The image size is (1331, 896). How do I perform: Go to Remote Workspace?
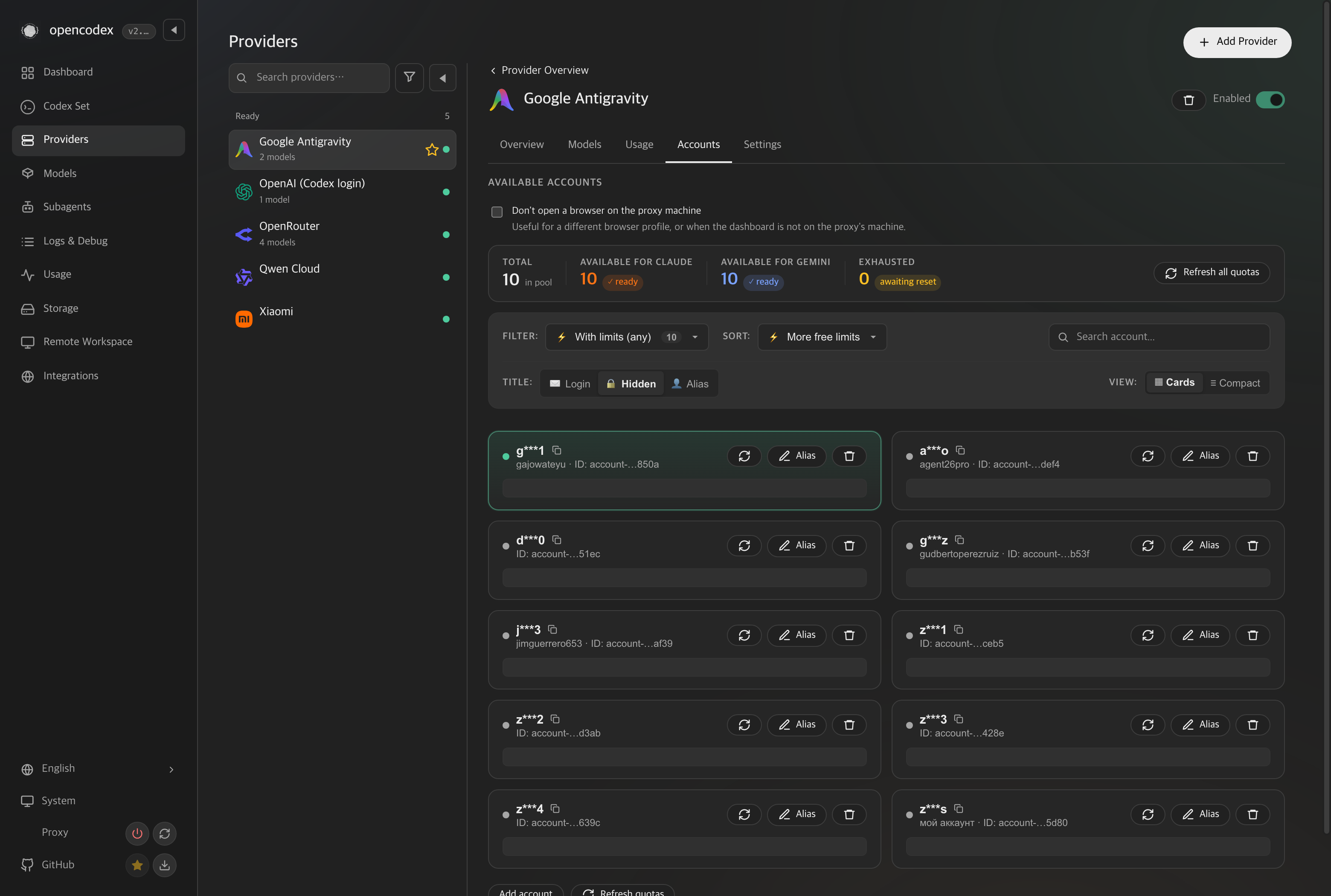click(98, 342)
